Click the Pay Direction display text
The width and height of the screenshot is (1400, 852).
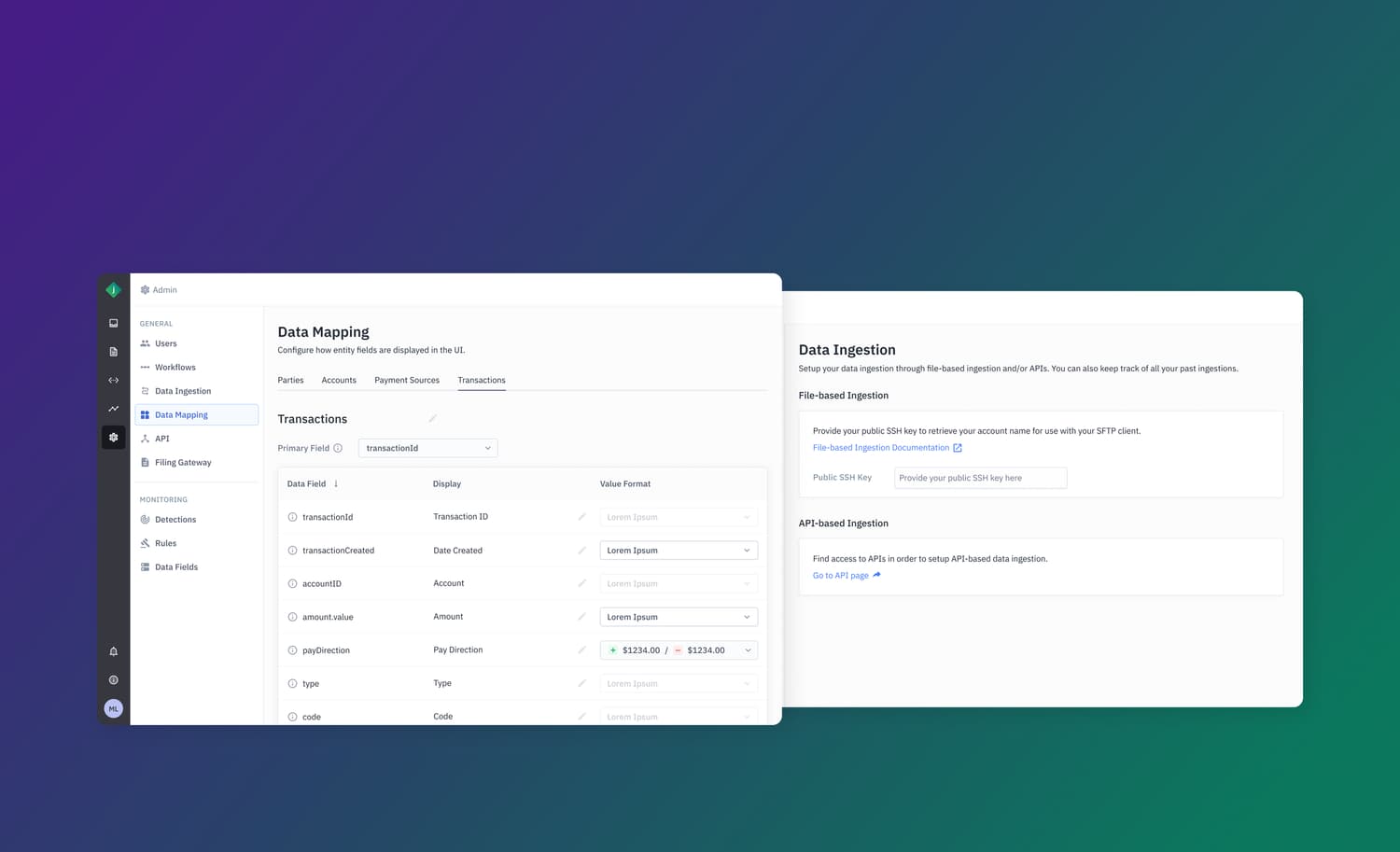coord(458,649)
